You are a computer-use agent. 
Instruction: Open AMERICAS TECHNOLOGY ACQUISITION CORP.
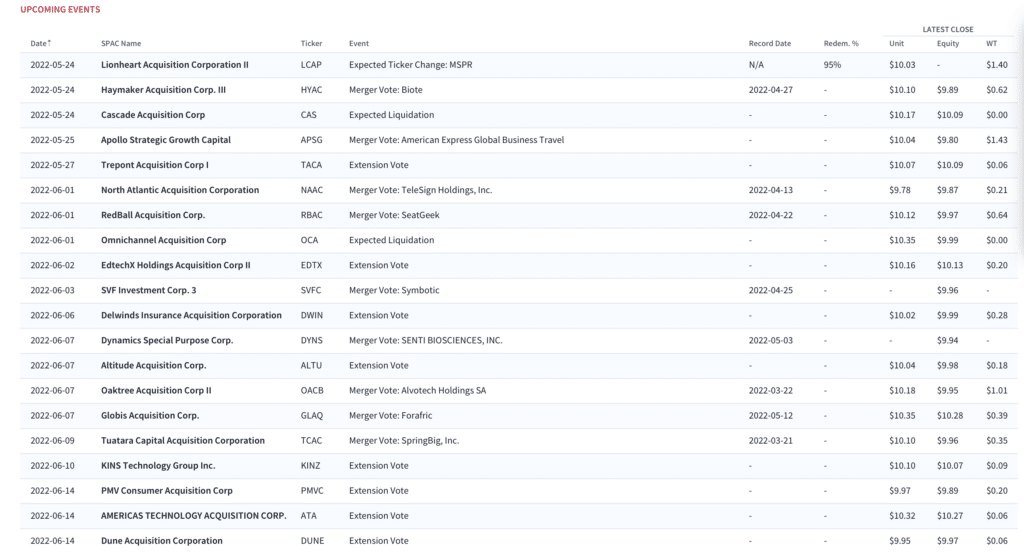coord(193,515)
